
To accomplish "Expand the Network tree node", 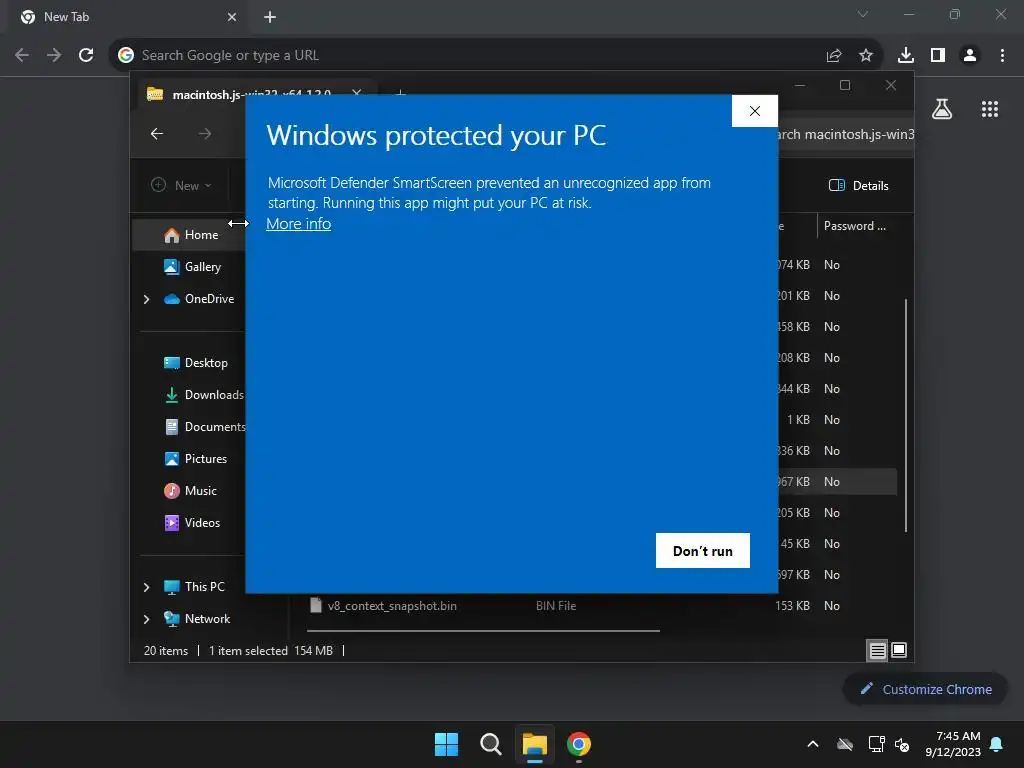I will (x=146, y=619).
